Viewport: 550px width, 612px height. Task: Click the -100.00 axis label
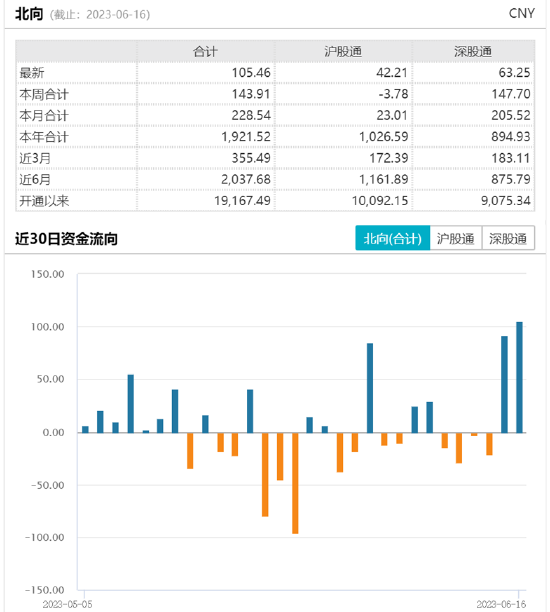[45, 537]
